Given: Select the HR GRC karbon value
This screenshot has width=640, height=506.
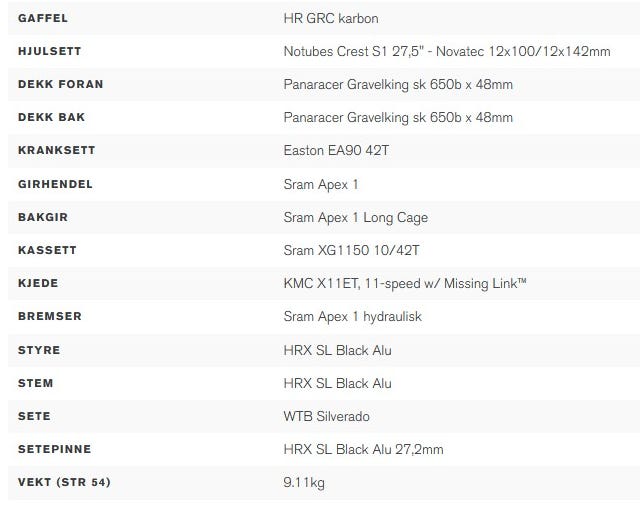Looking at the screenshot, I should point(331,18).
